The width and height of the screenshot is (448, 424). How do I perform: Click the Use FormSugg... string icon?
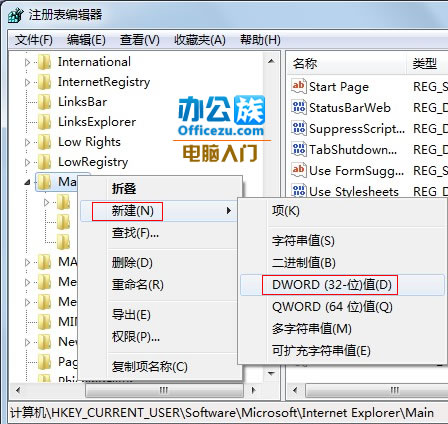click(299, 170)
